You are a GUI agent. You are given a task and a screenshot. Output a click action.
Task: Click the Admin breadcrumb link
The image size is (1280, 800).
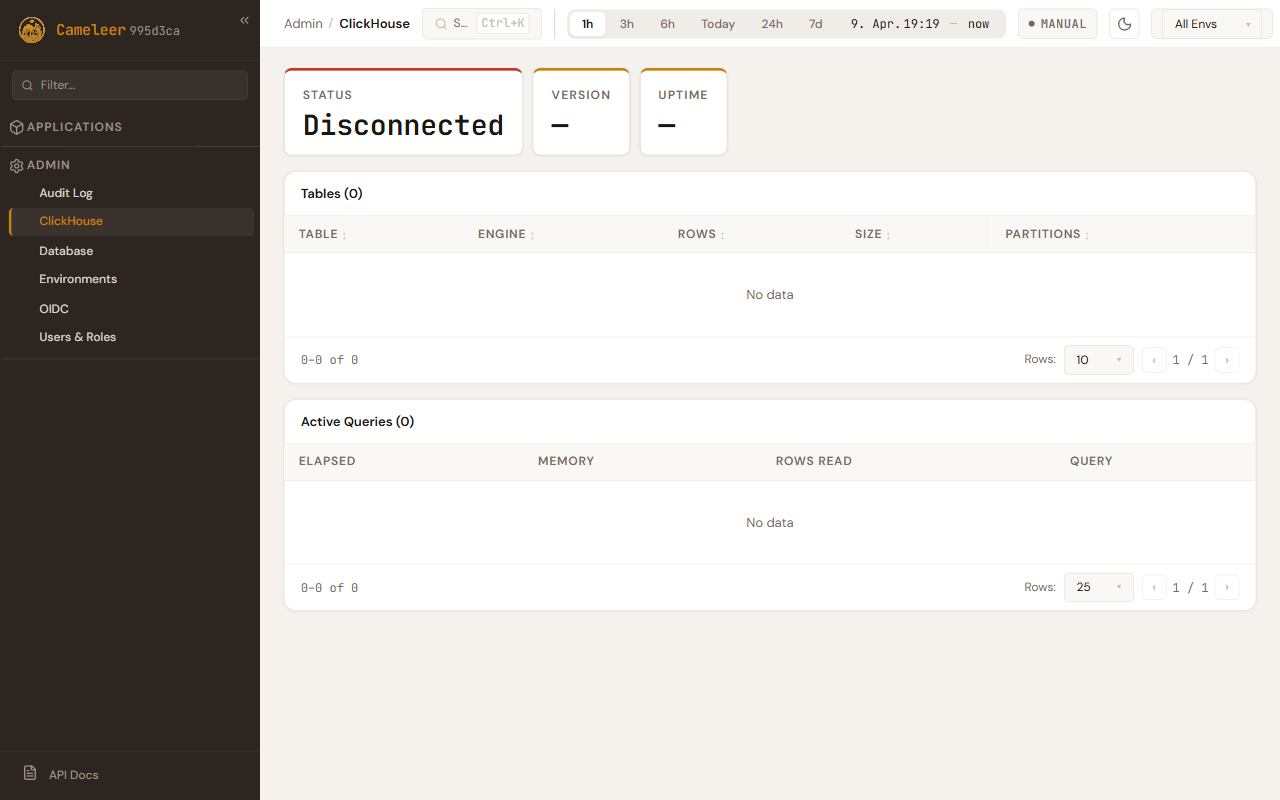click(x=303, y=24)
